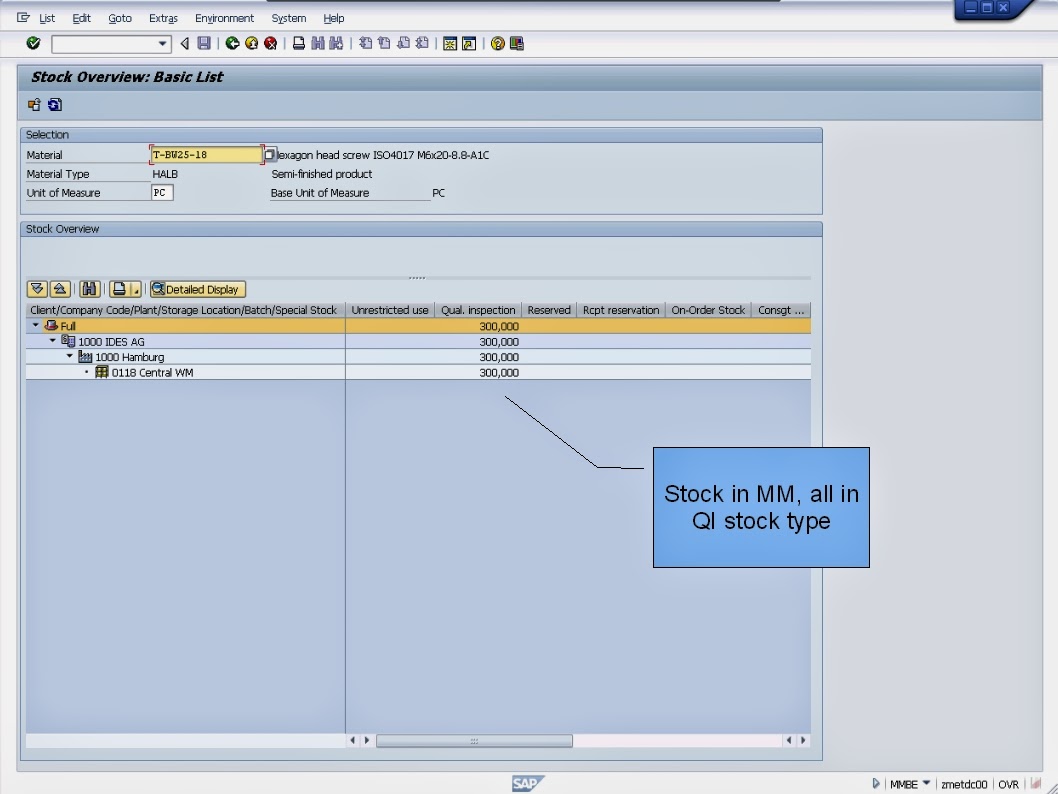Open the Environment menu
This screenshot has height=794, width=1058.
point(224,18)
